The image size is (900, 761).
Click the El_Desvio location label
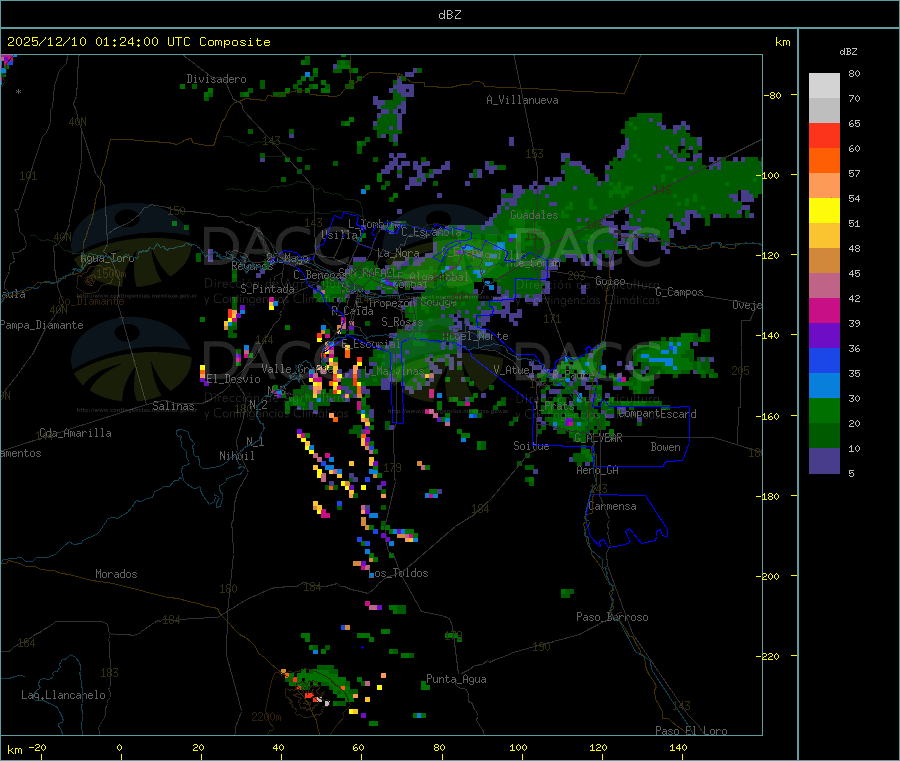coord(234,379)
